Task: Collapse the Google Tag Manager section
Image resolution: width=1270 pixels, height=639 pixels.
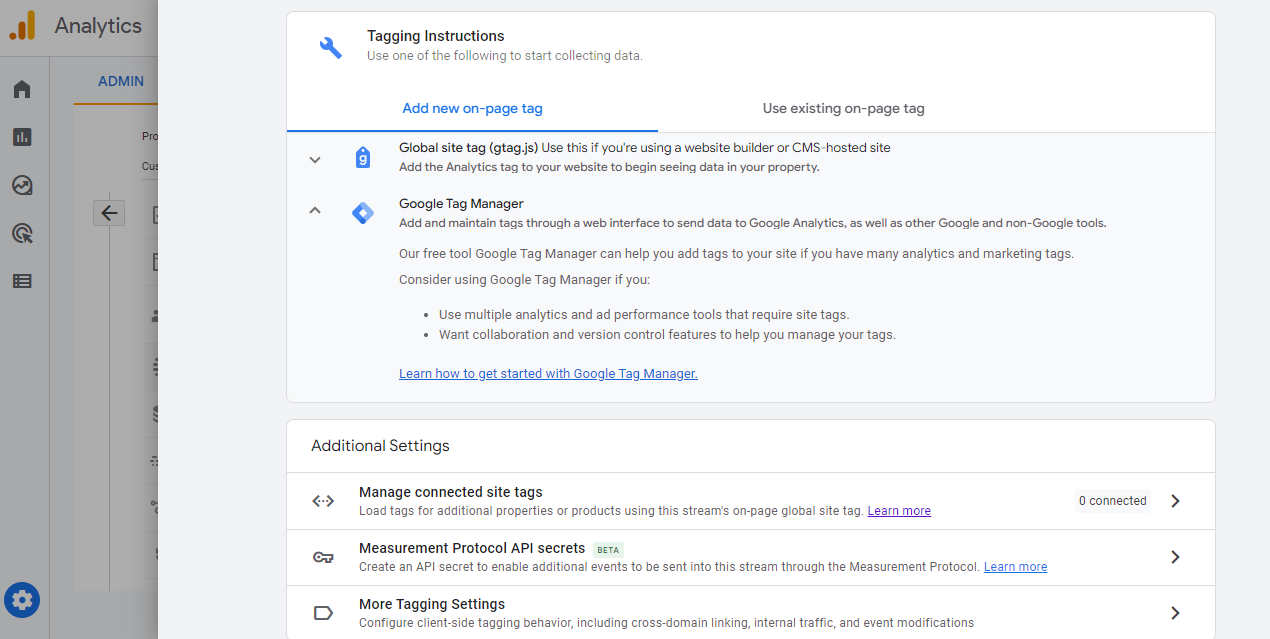Action: point(314,210)
